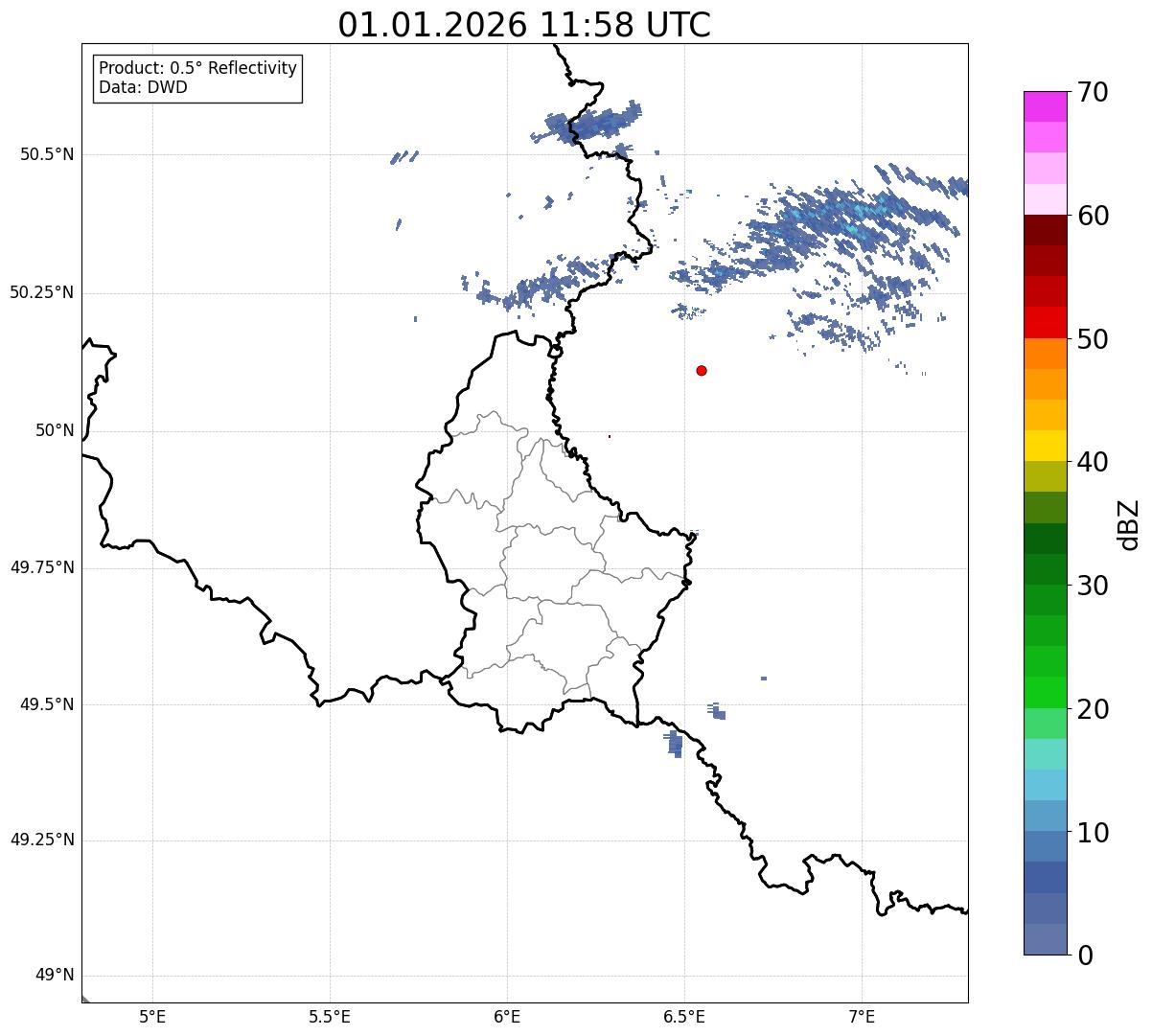
Task: Click the 50.25°N latitude label
Action: 42,292
